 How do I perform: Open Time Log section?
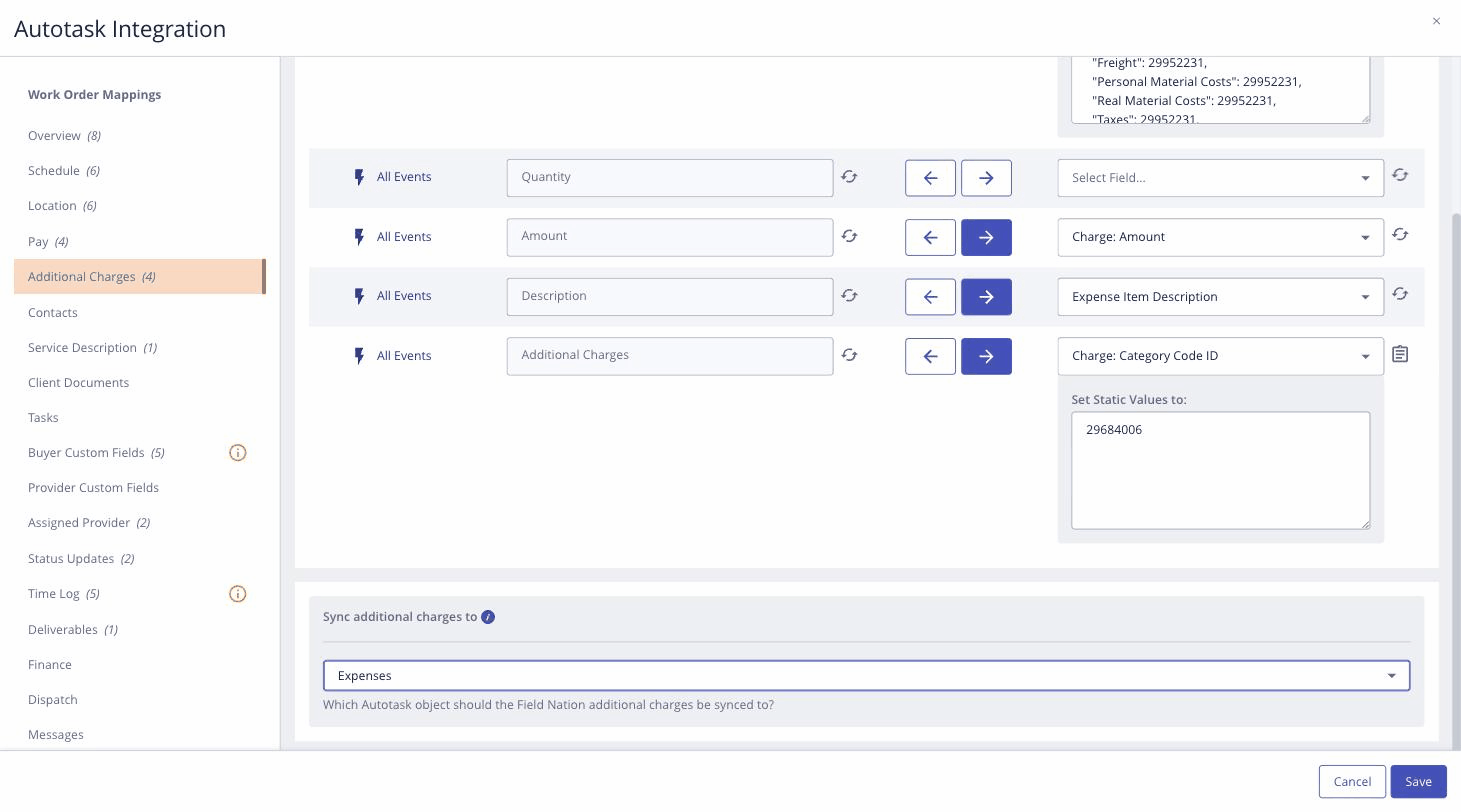click(x=64, y=594)
